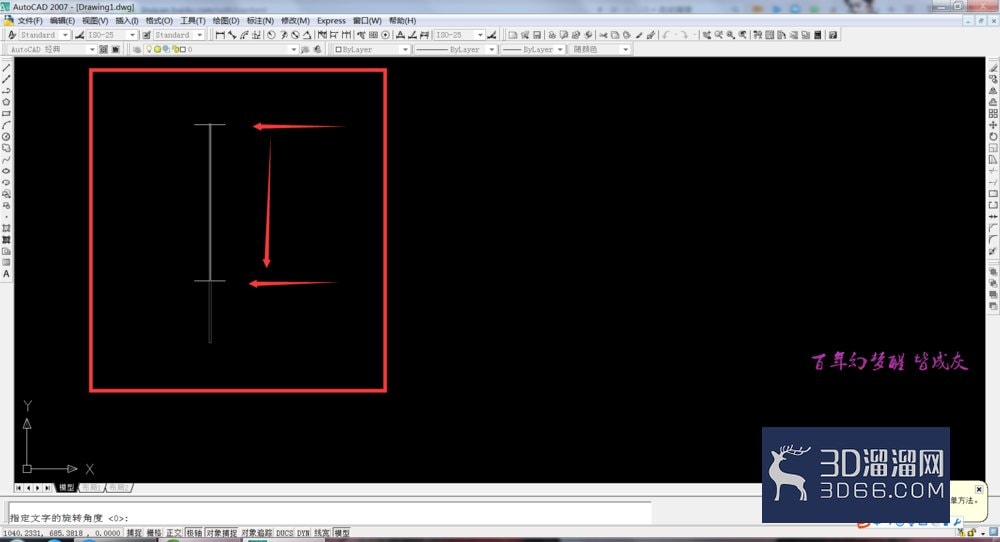Image resolution: width=1000 pixels, height=542 pixels.
Task: Select the Multiline Text A tool
Action: (x=6, y=274)
